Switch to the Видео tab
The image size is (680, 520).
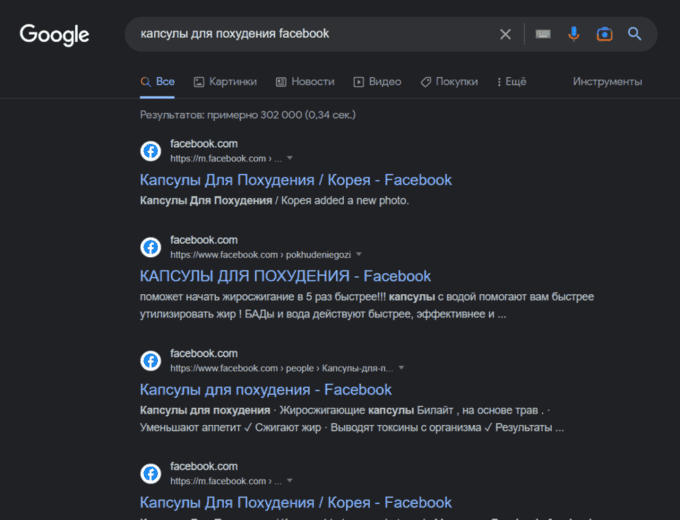(x=377, y=82)
